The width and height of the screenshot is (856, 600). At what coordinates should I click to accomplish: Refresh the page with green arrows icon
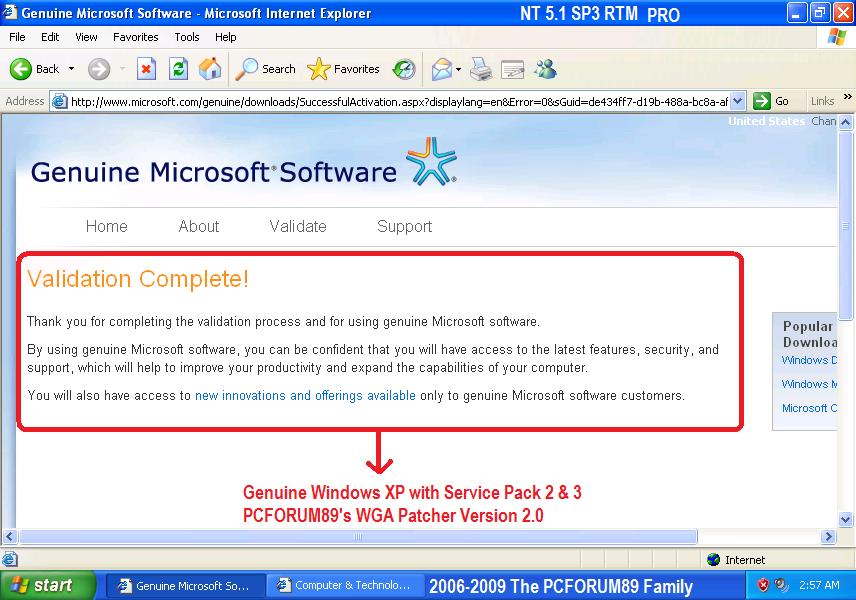[178, 69]
